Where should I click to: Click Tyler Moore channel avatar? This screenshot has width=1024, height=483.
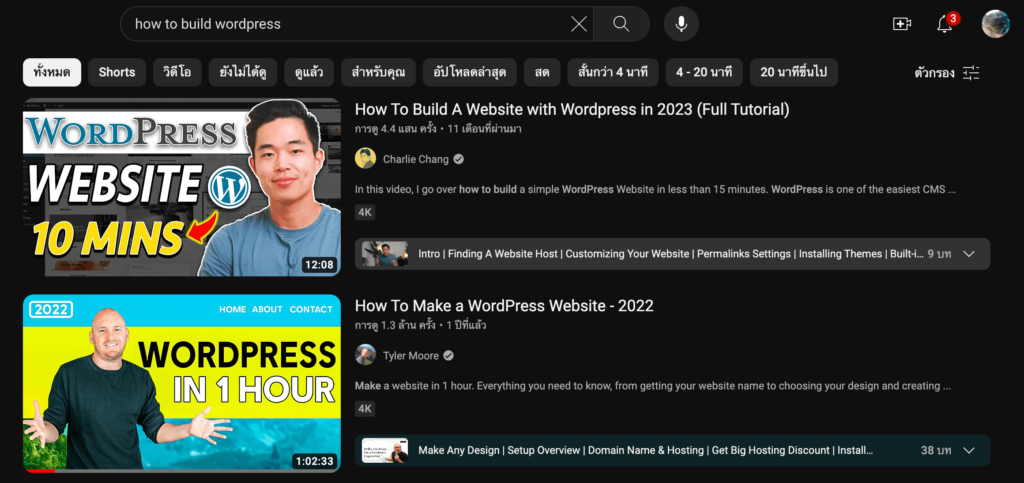(x=366, y=355)
